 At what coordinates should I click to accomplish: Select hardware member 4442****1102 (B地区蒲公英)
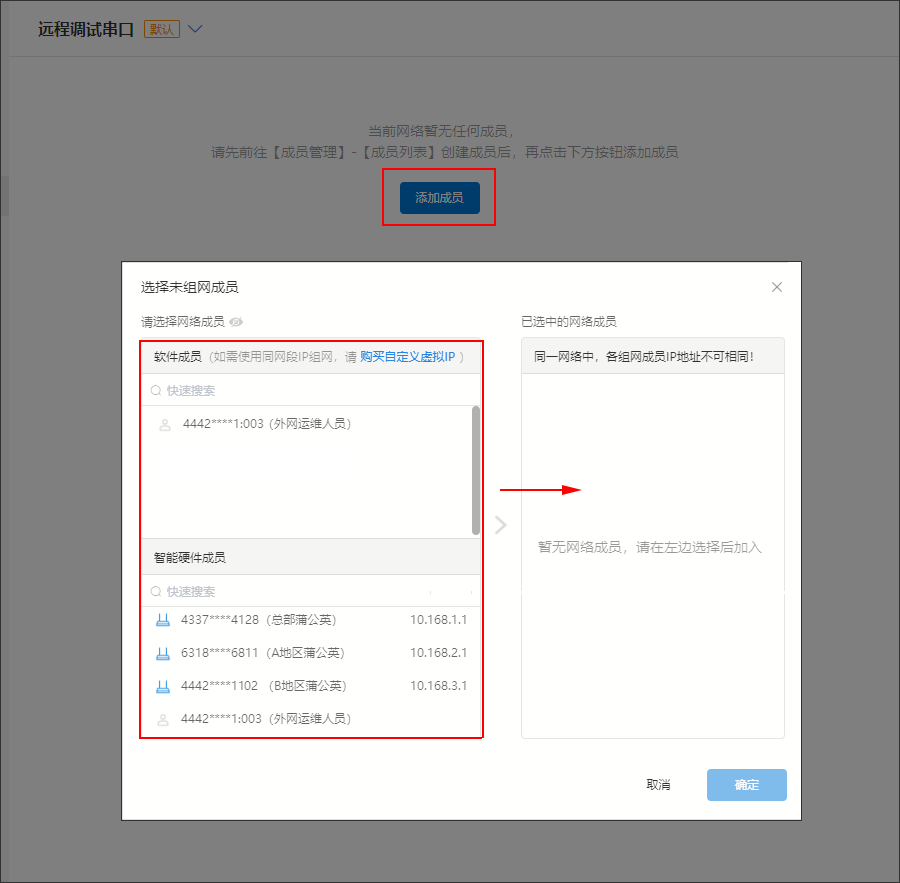click(x=311, y=686)
